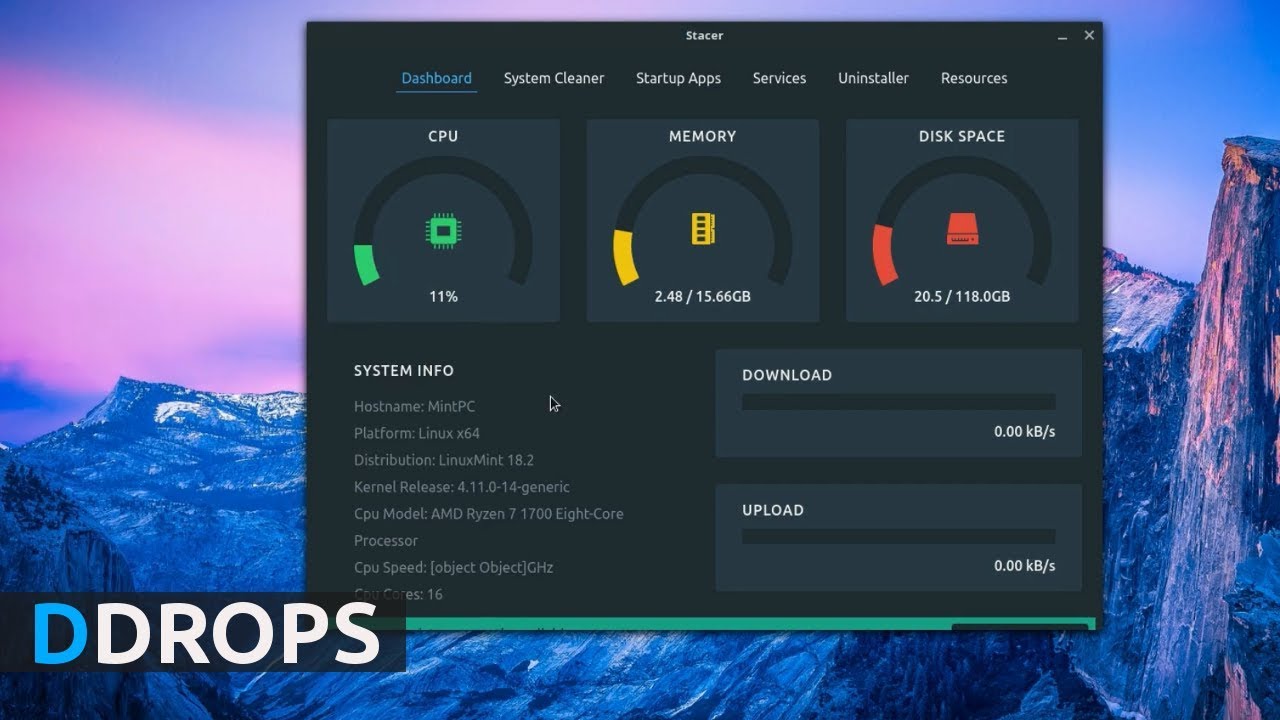Click the DISK SPACE card heading

coord(962,136)
